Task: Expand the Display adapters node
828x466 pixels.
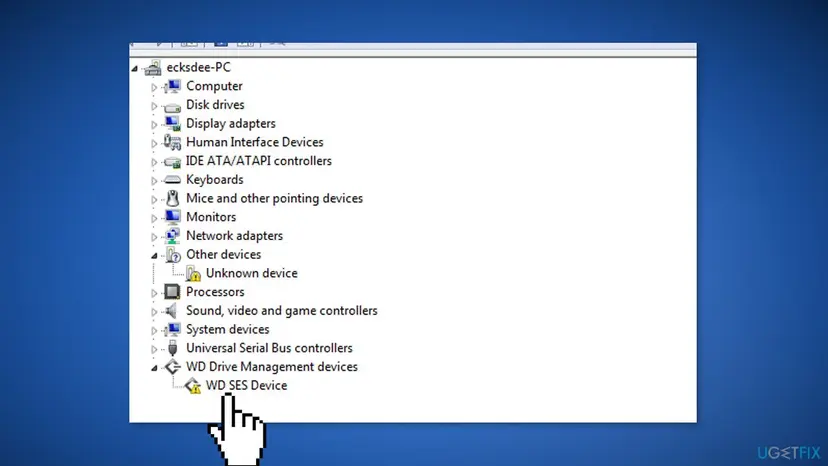Action: pyautogui.click(x=154, y=124)
